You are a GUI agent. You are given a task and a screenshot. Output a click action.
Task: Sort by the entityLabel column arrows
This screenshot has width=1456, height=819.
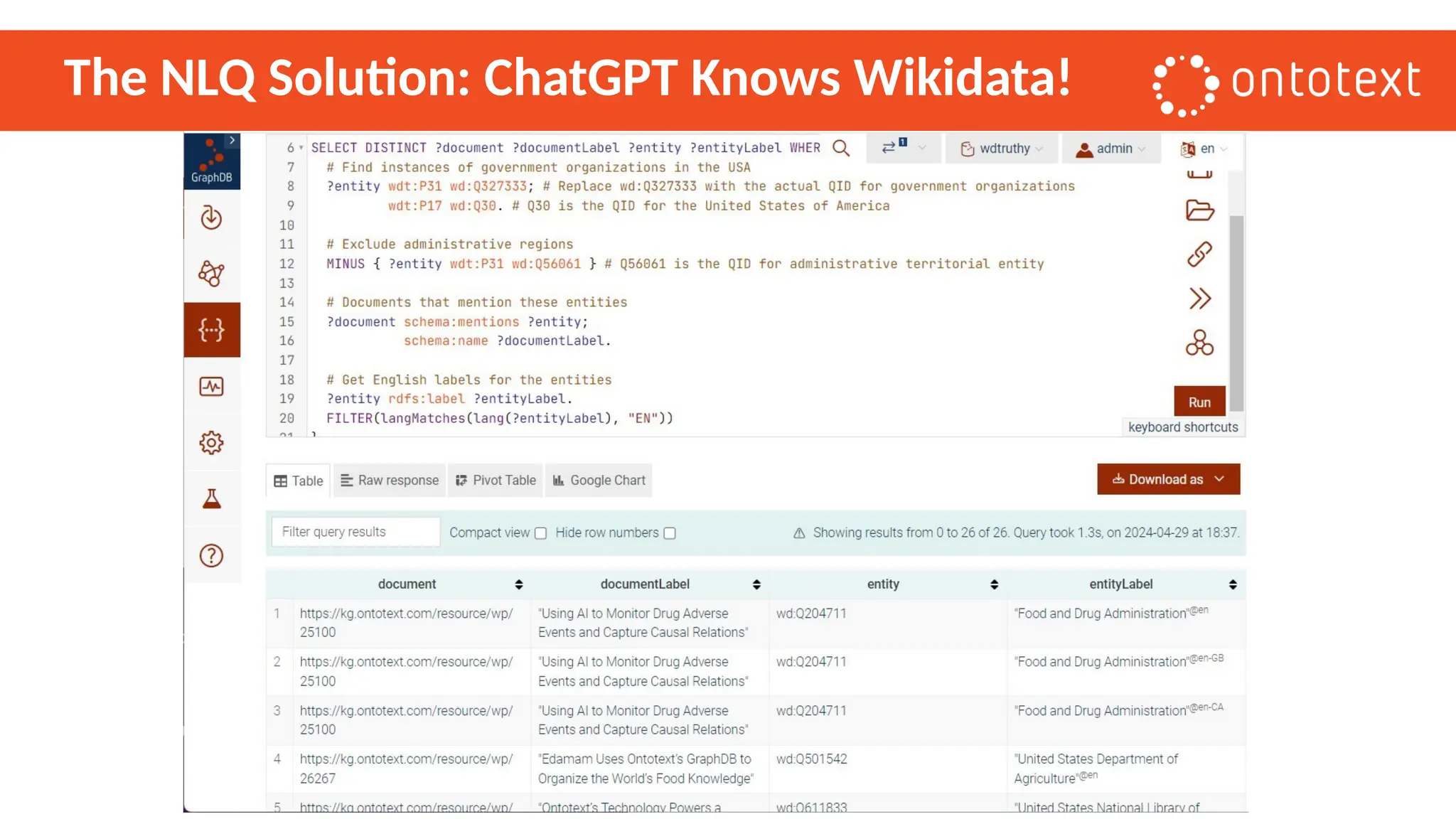(x=1233, y=584)
